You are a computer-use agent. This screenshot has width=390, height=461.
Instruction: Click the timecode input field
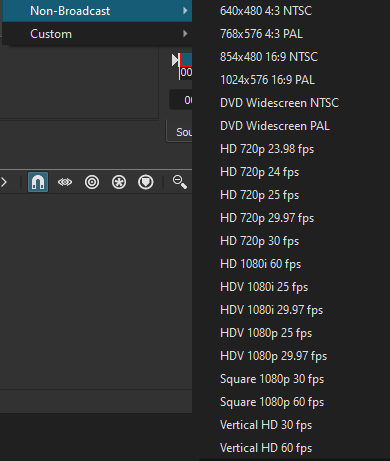click(181, 100)
